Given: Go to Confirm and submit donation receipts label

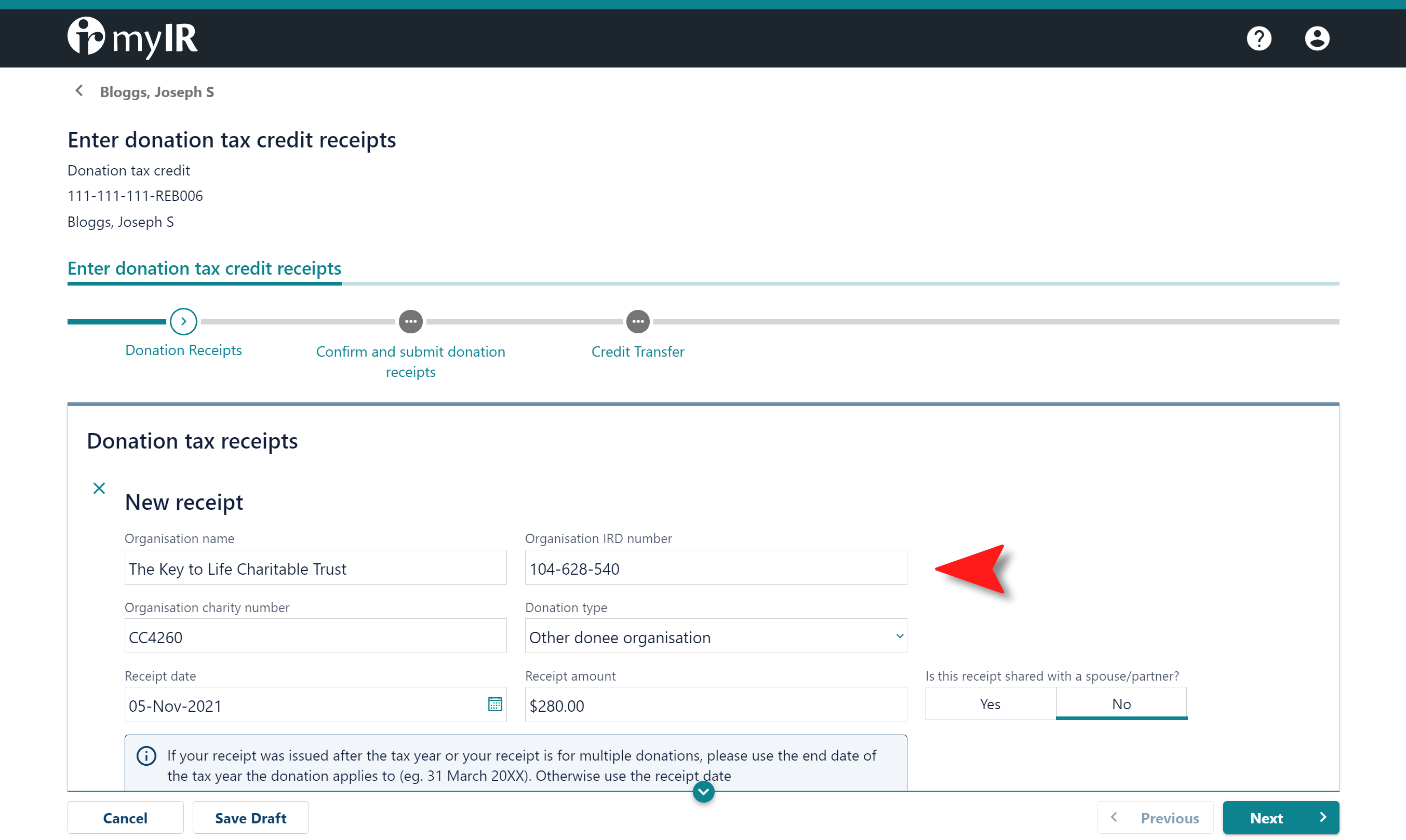Looking at the screenshot, I should tap(410, 362).
